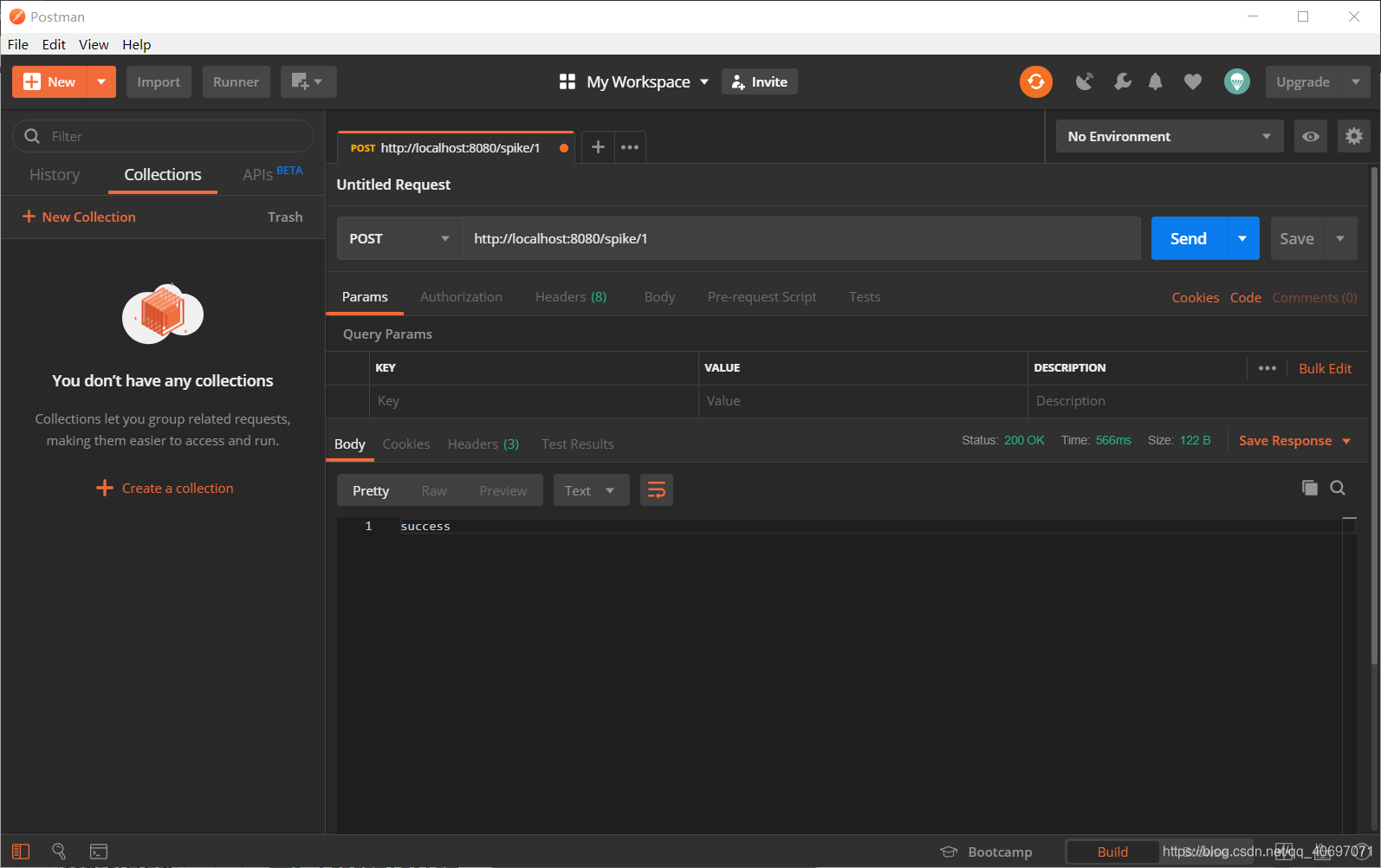Screen dimensions: 1381x868
Task: Open tab options ellipsis menu
Action: [630, 147]
